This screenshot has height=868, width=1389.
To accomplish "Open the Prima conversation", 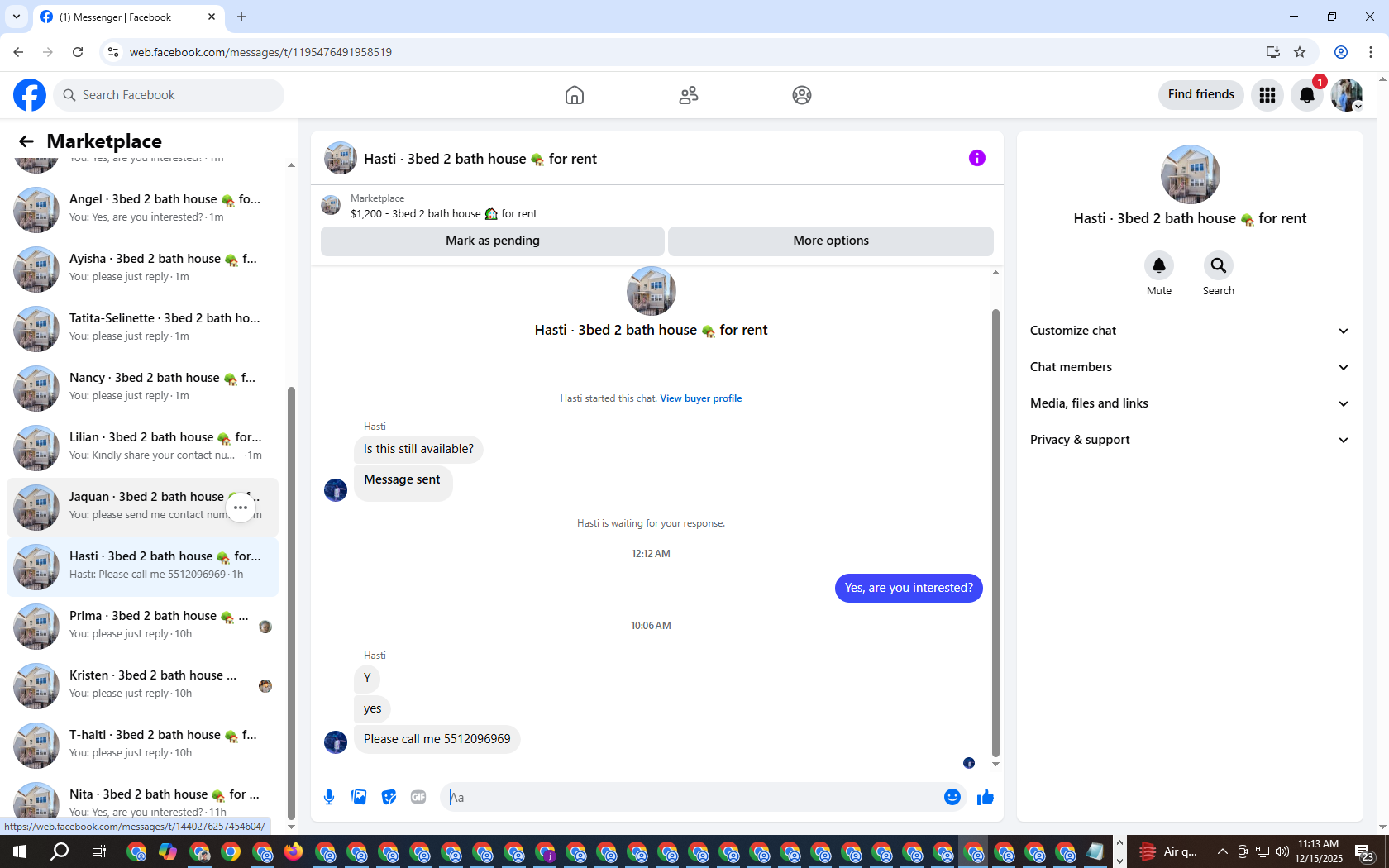I will click(142, 627).
